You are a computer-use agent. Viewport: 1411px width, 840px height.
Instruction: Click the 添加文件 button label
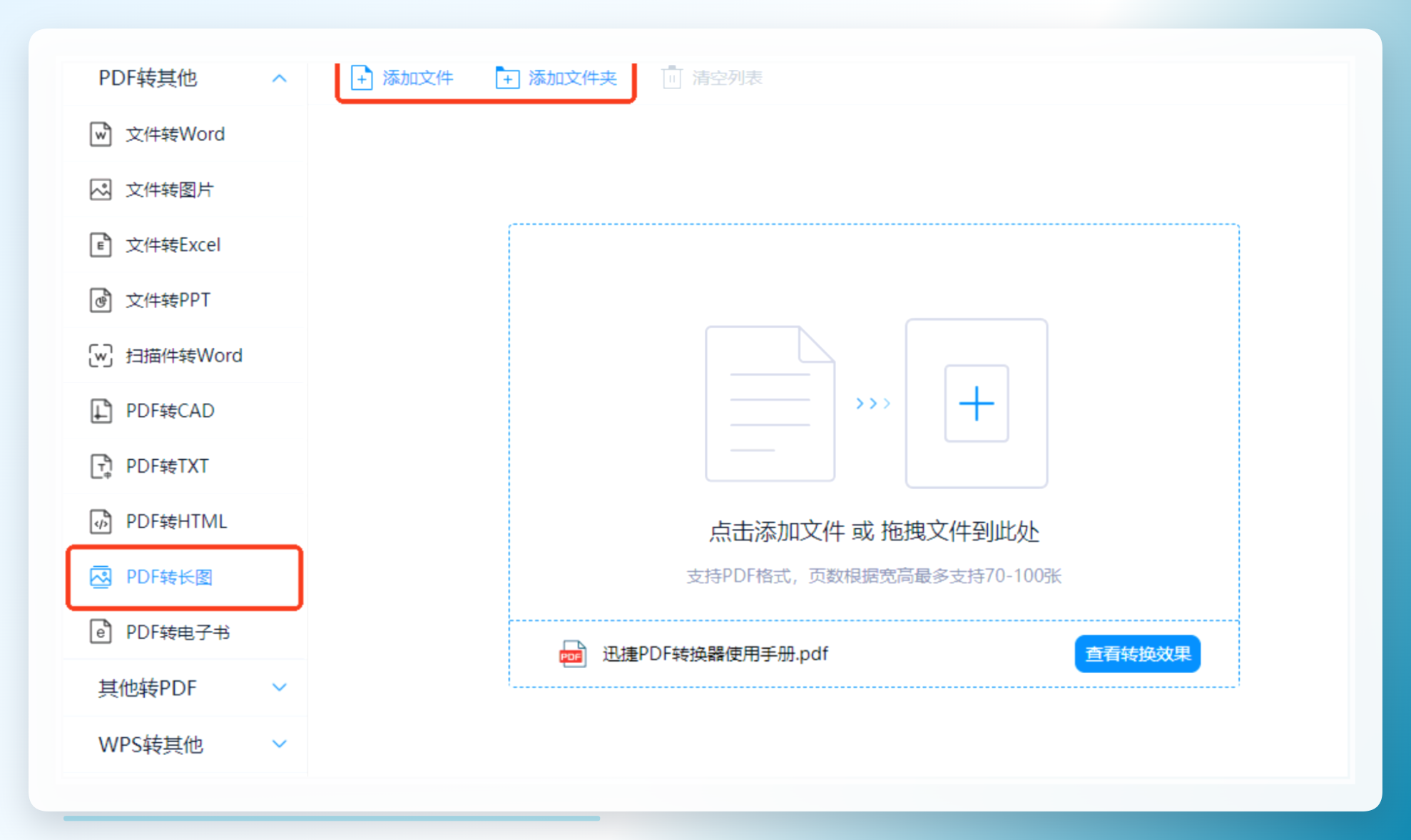(x=418, y=78)
